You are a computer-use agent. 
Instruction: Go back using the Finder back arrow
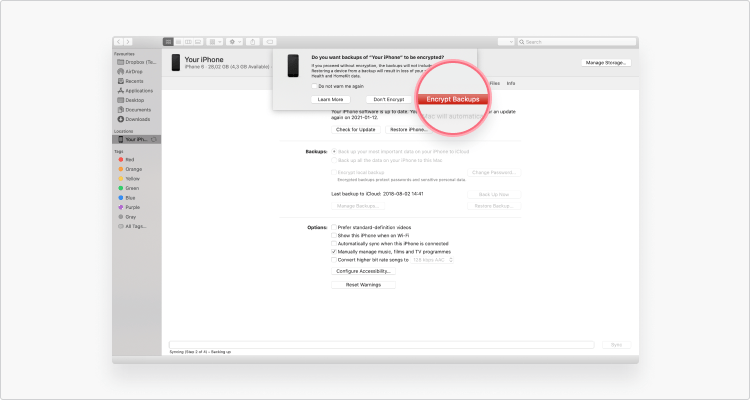click(119, 42)
